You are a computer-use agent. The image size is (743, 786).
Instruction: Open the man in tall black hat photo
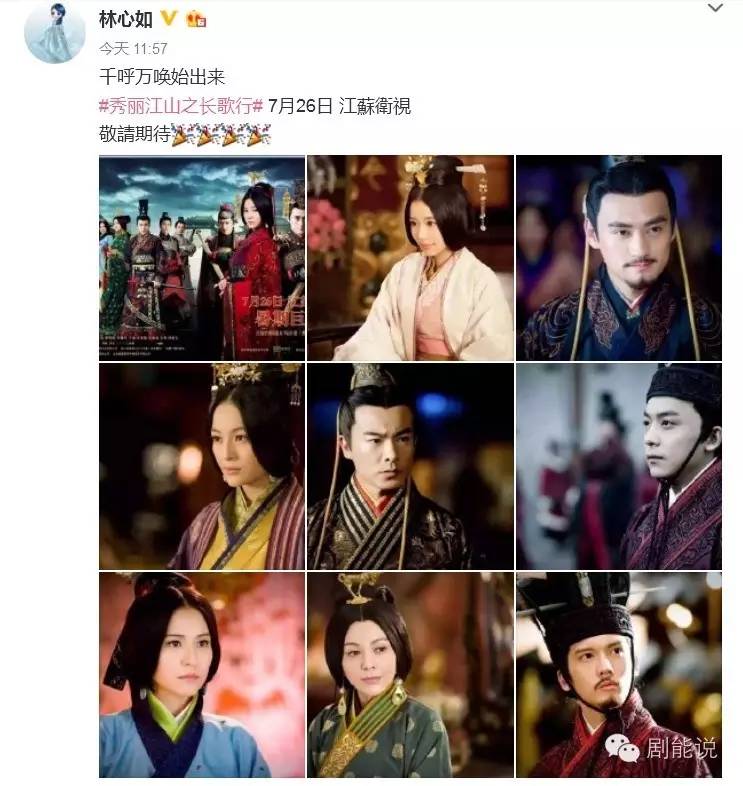coord(619,675)
